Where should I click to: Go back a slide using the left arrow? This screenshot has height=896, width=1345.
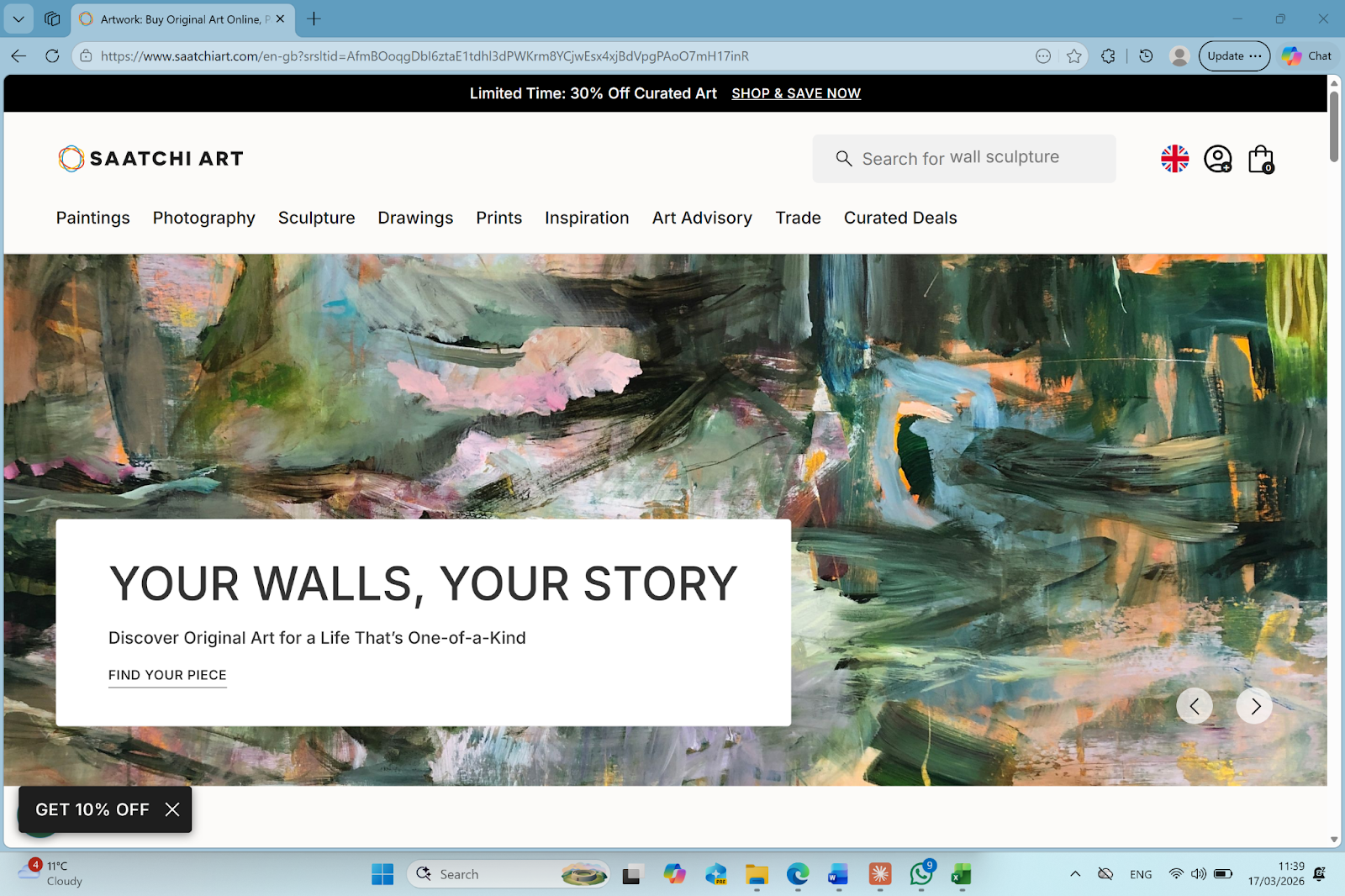1195,706
